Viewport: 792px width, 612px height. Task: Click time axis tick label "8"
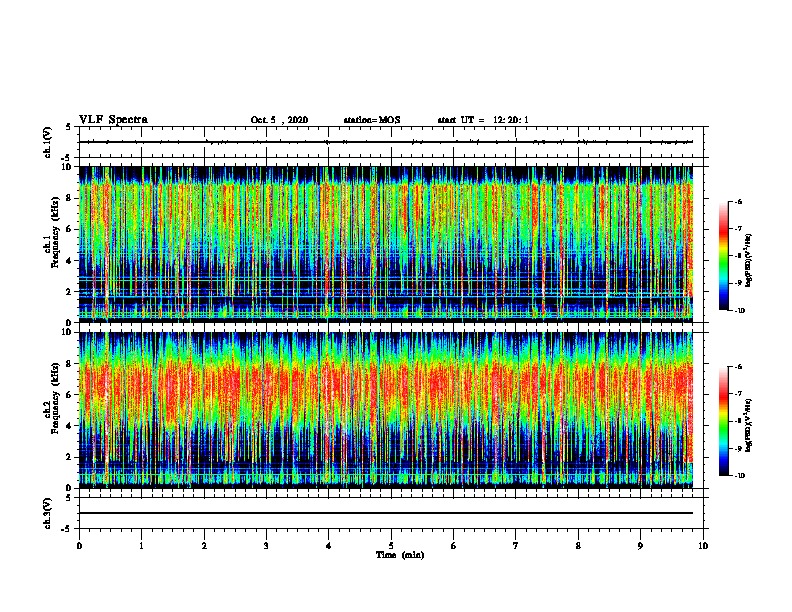[x=578, y=545]
